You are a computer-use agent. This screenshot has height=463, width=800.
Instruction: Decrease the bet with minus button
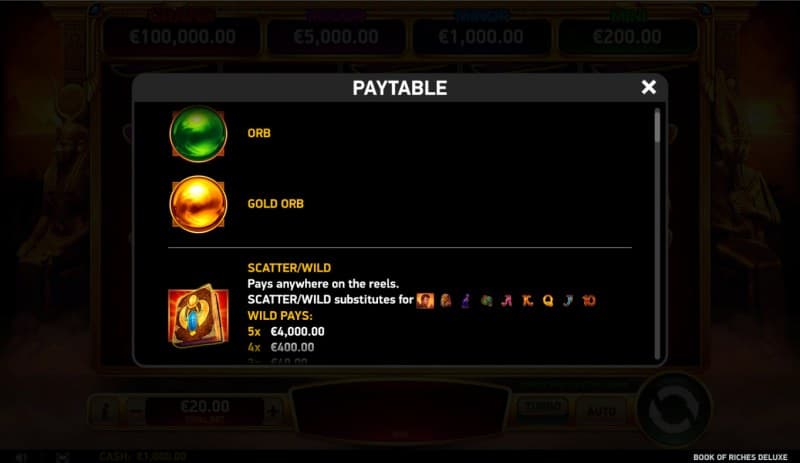(x=136, y=410)
